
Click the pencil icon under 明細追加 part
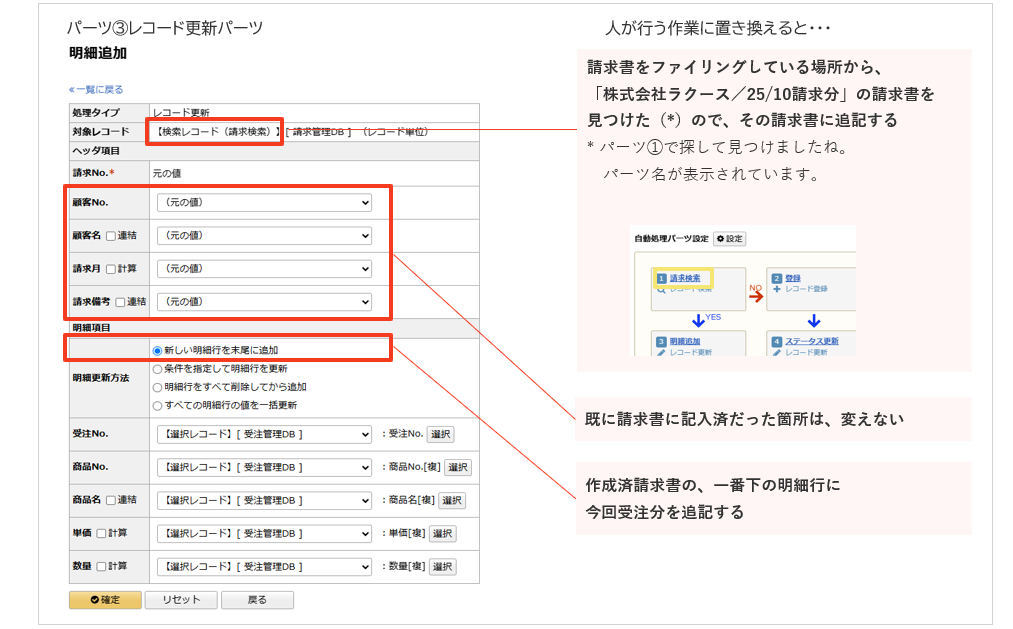(x=660, y=351)
